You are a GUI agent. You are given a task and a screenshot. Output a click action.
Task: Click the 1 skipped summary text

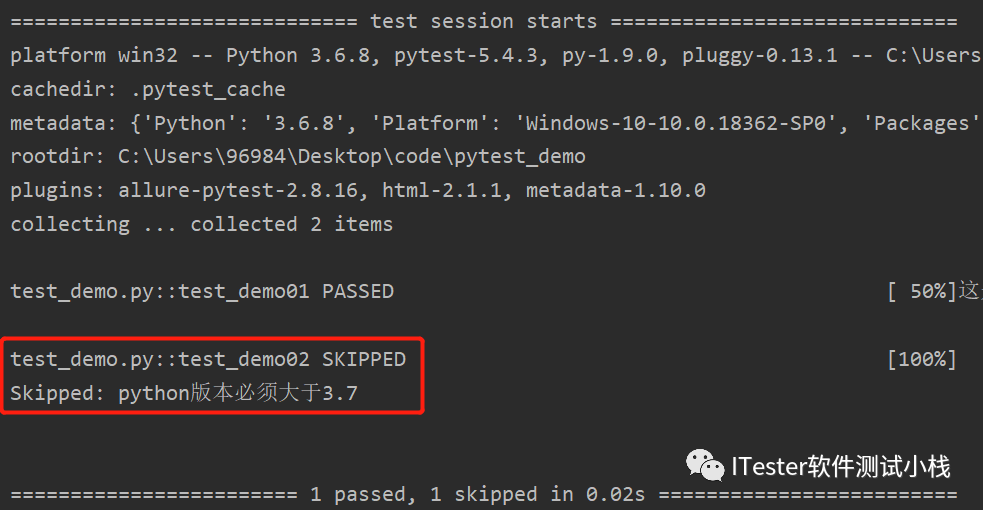pos(483,495)
